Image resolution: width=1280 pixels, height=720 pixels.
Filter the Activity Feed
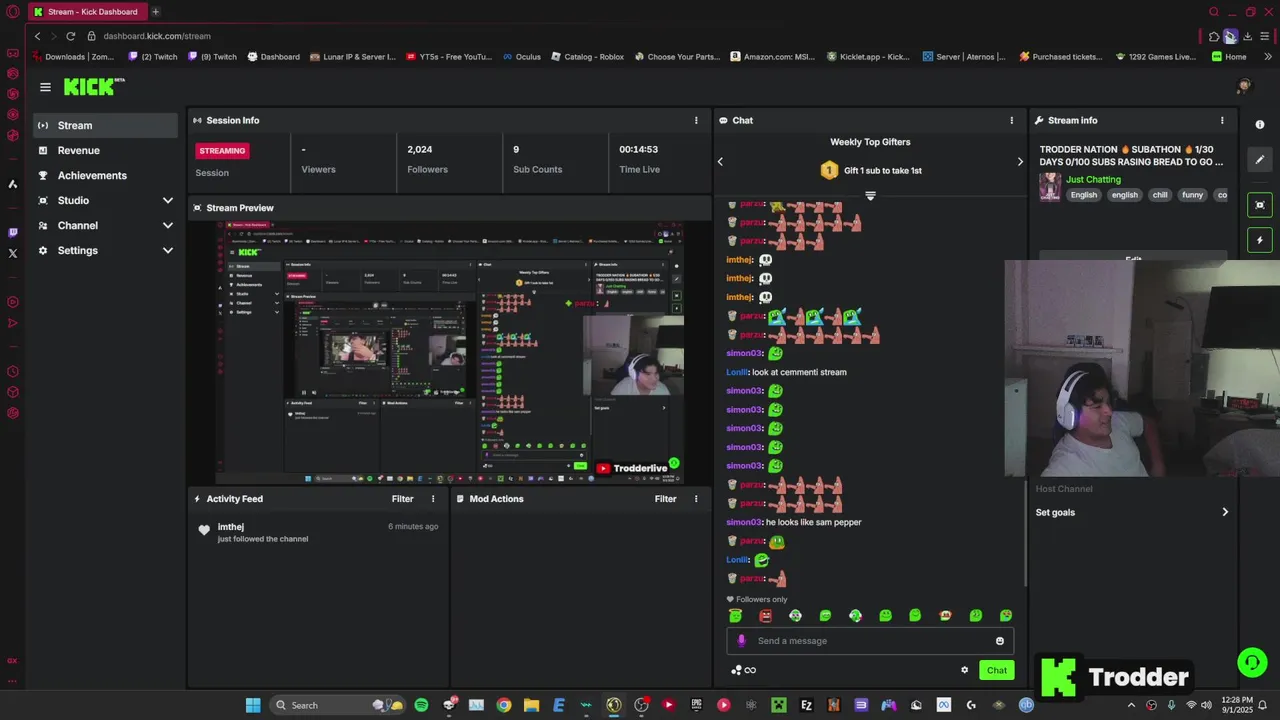402,498
